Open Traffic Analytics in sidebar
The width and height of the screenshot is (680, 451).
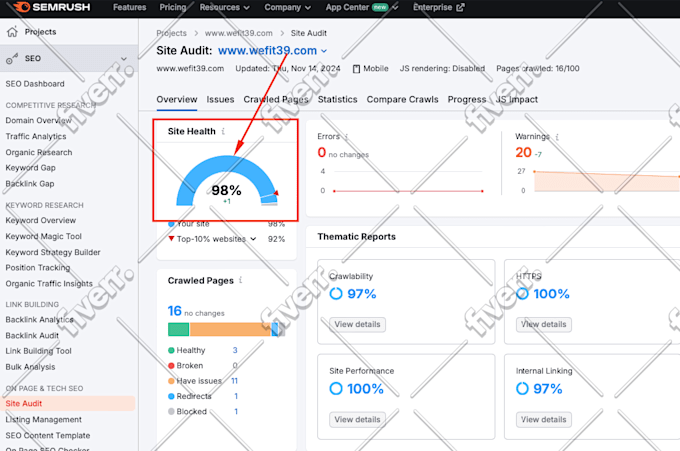coord(36,137)
